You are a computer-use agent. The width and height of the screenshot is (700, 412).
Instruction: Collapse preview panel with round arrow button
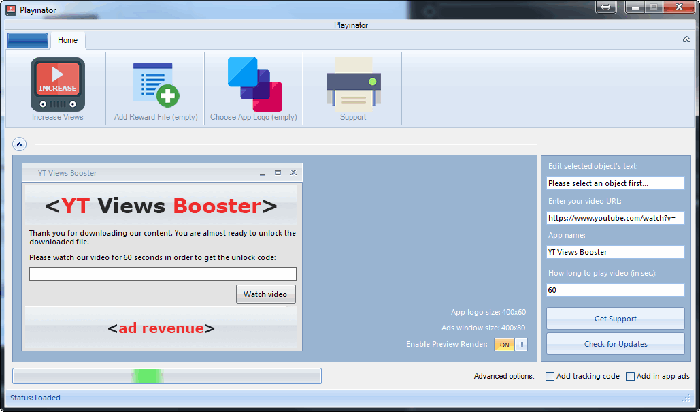[19, 144]
